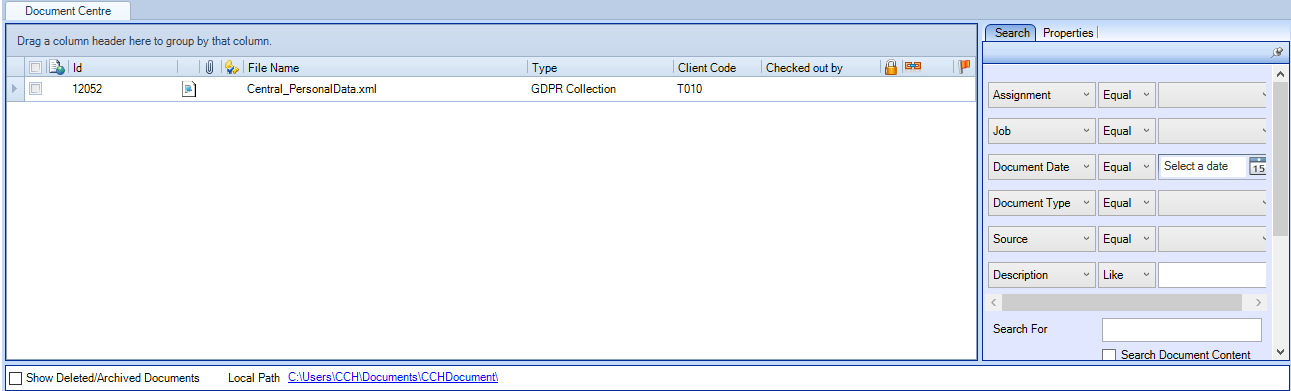
Task: Click the search panel horizontal scrollbar thumb
Action: pos(1121,302)
